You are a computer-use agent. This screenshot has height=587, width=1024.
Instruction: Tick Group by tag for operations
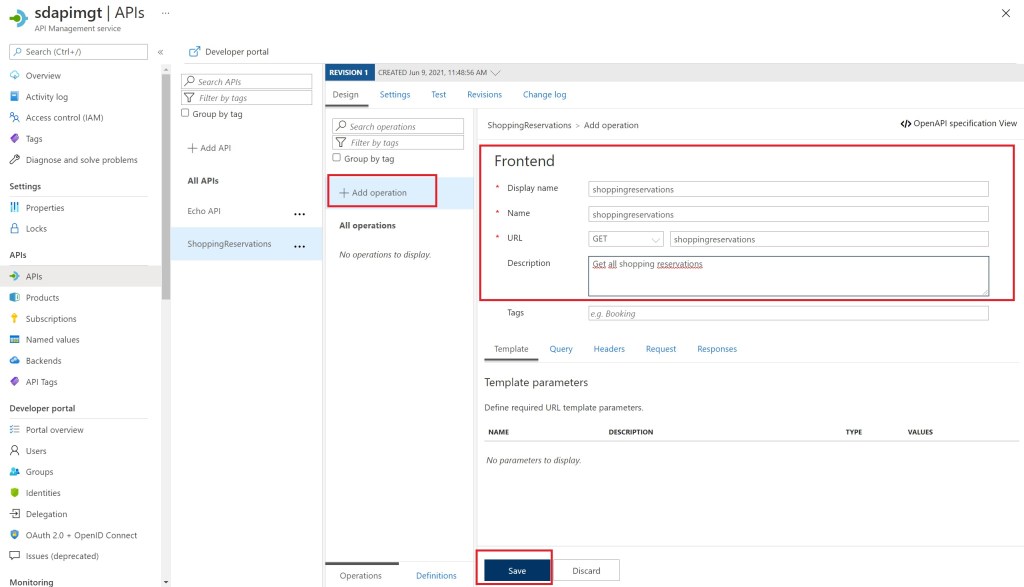coord(337,159)
